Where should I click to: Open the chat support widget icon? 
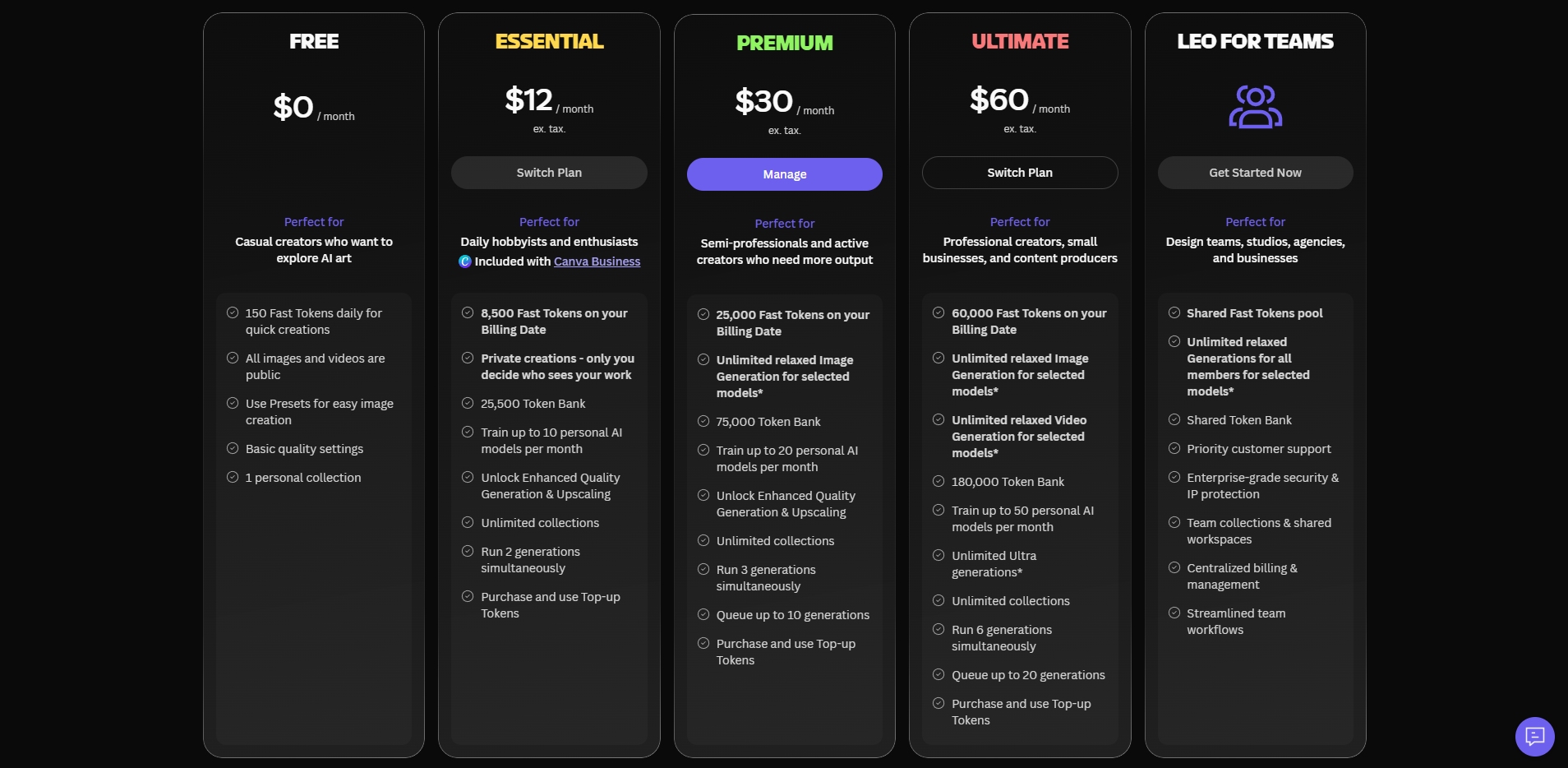tap(1534, 736)
